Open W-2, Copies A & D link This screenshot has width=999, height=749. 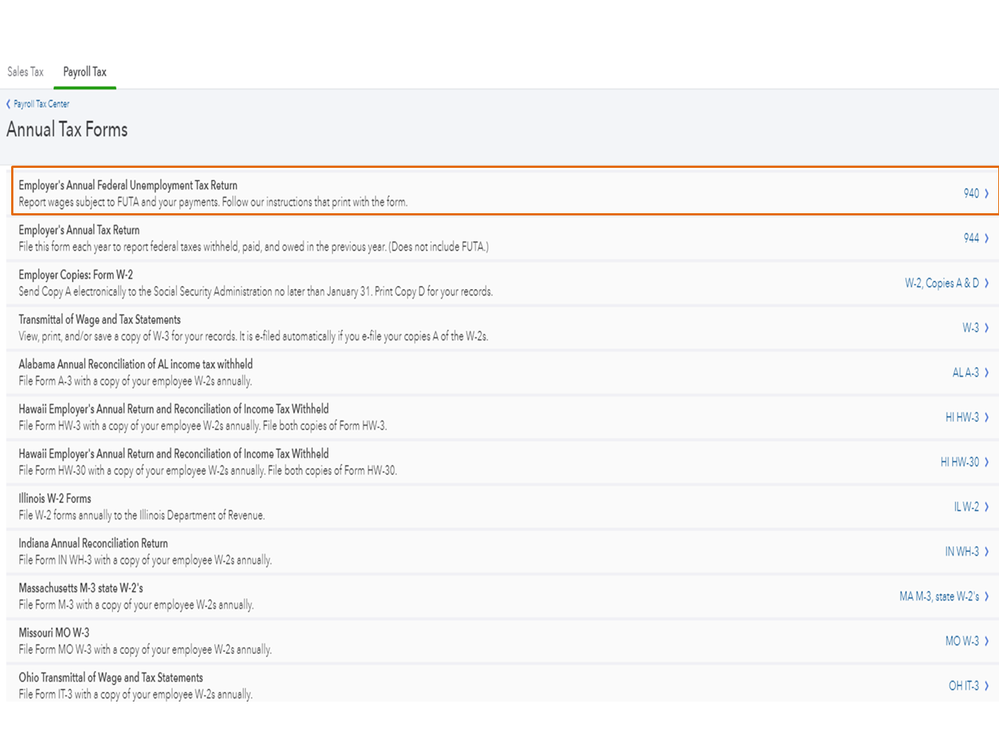941,283
